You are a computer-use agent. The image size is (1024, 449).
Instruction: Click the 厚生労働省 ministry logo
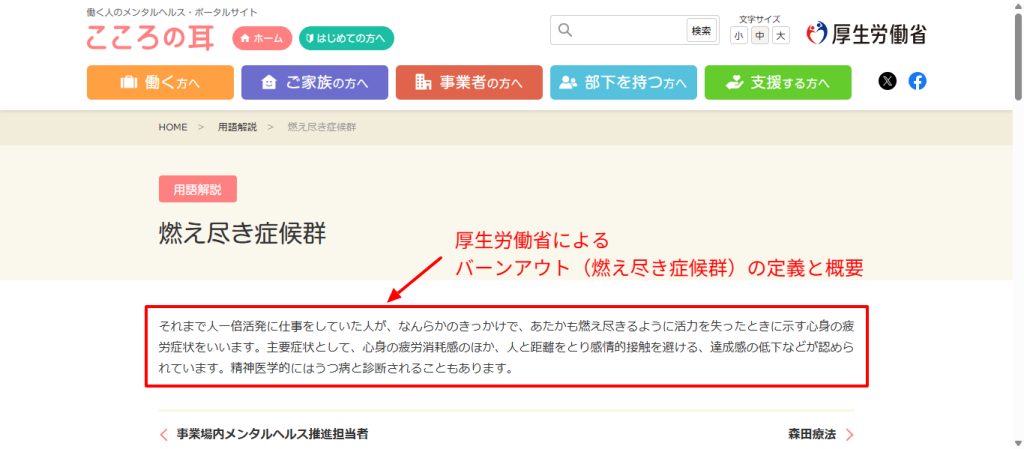tap(867, 33)
